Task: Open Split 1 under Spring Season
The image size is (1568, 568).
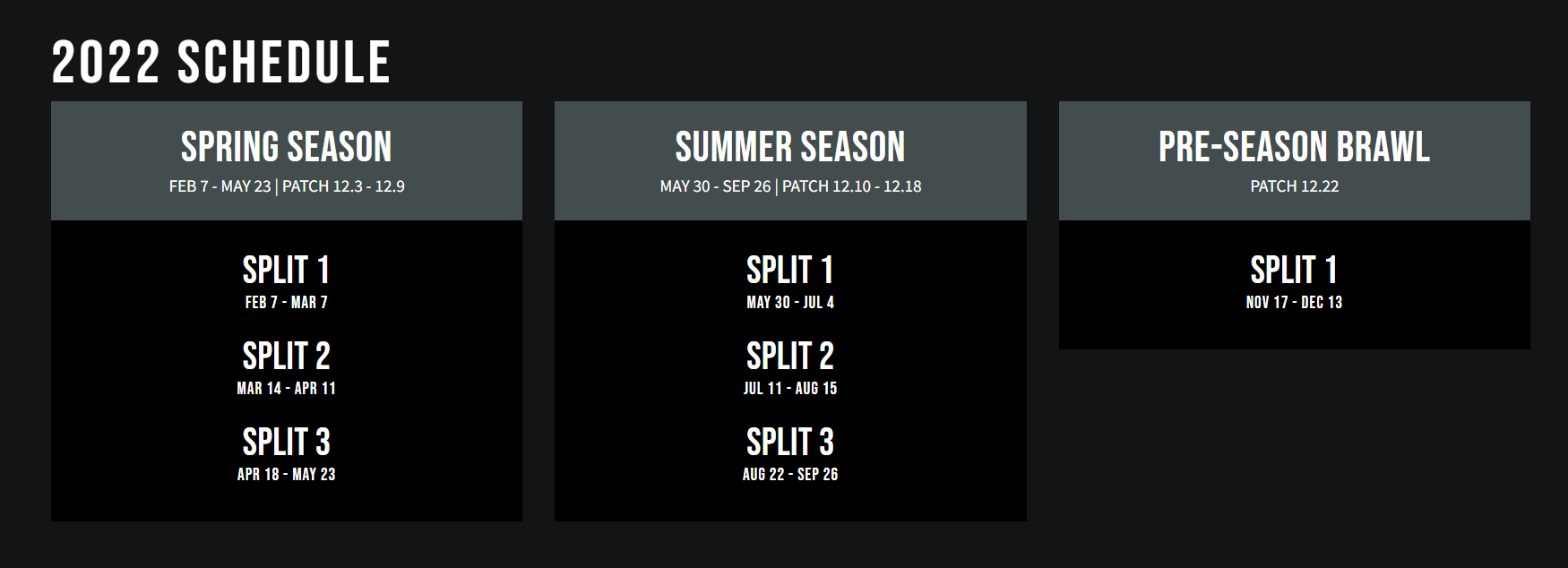Action: [x=287, y=270]
